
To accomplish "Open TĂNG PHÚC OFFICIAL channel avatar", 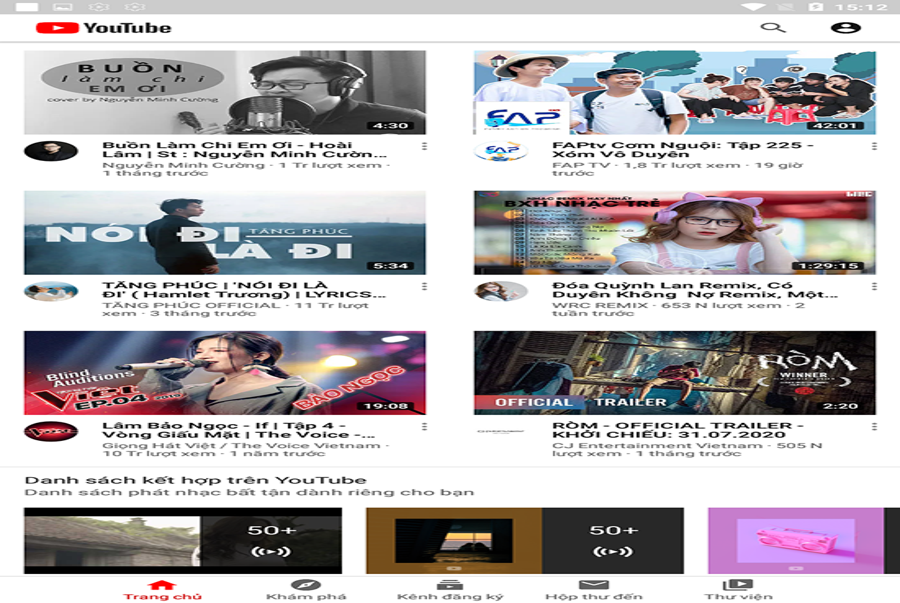I will pos(51,291).
